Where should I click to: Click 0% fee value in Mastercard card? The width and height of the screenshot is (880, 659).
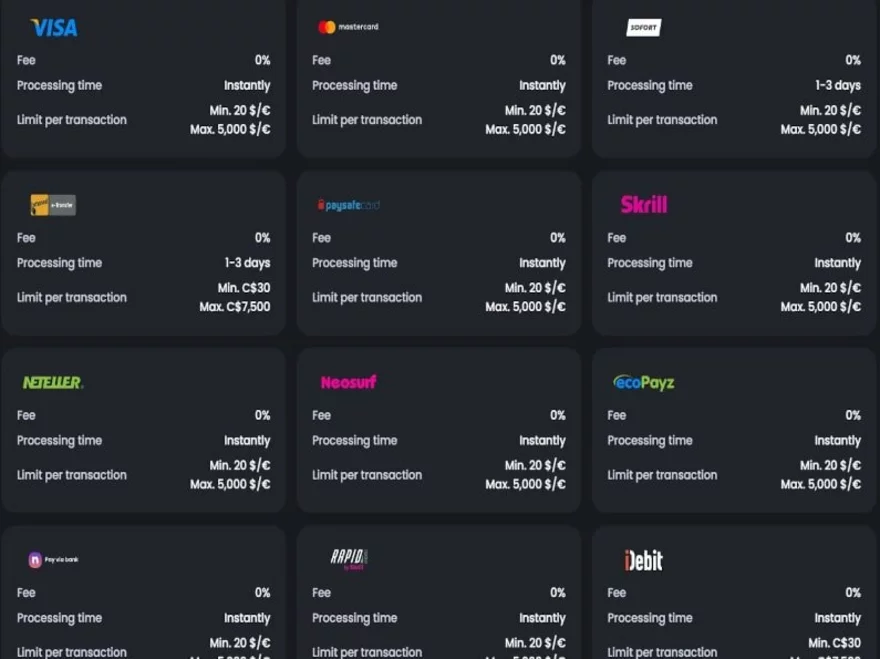tap(557, 60)
